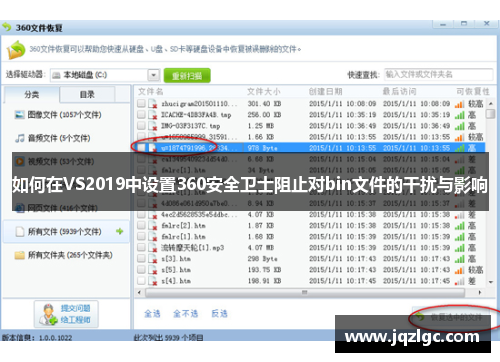Click the vertical scrollbar thumb
This screenshot has height=362, width=500.
(x=491, y=114)
